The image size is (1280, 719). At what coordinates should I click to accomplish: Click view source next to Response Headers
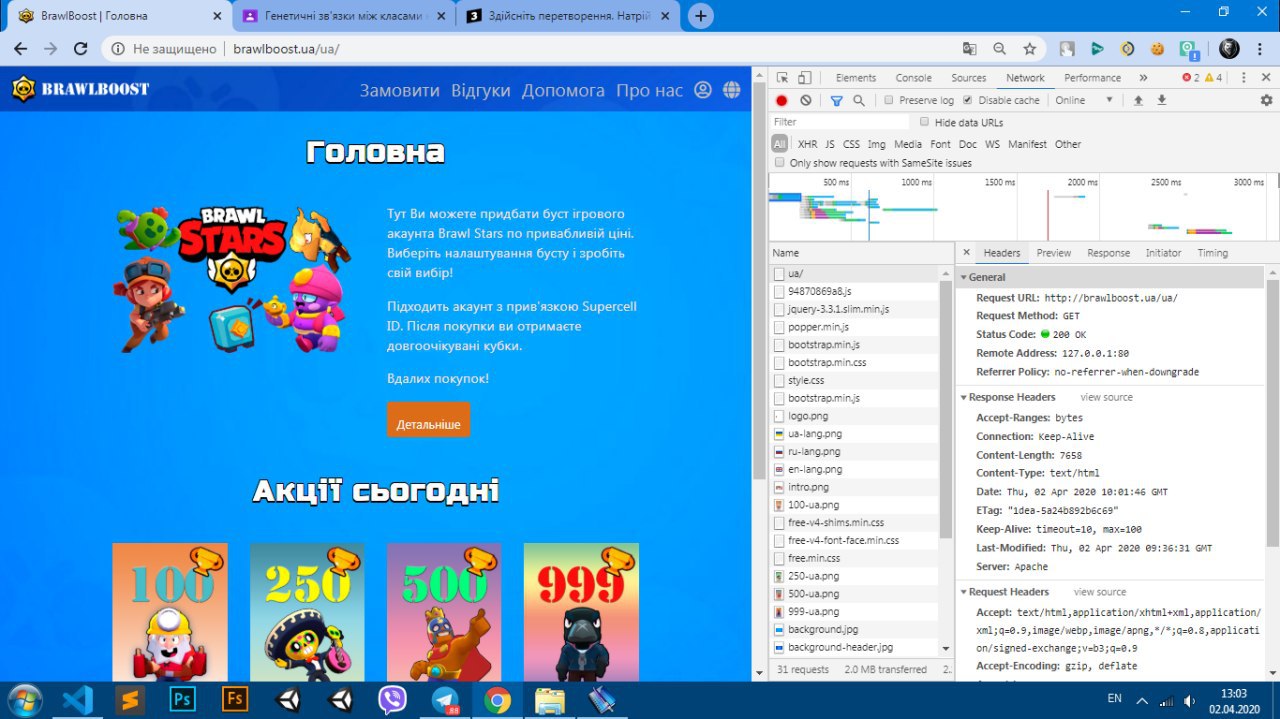1106,397
